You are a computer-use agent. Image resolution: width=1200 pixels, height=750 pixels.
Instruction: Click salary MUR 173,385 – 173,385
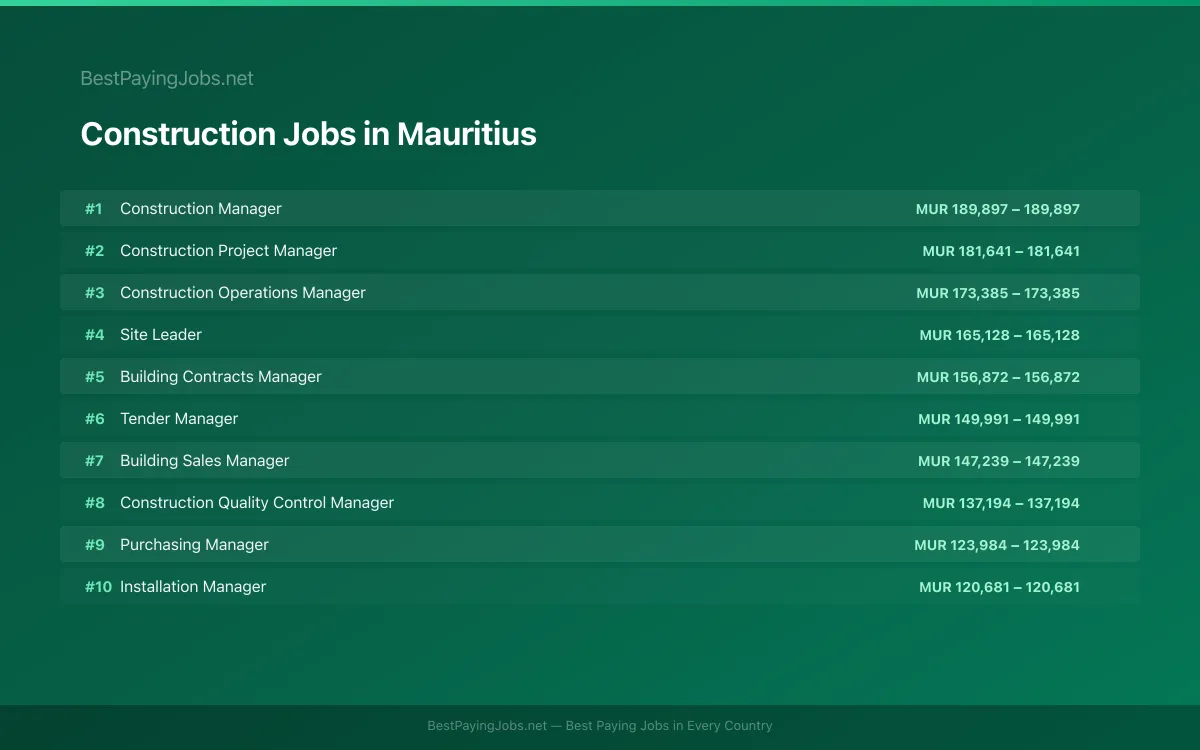[x=998, y=293]
